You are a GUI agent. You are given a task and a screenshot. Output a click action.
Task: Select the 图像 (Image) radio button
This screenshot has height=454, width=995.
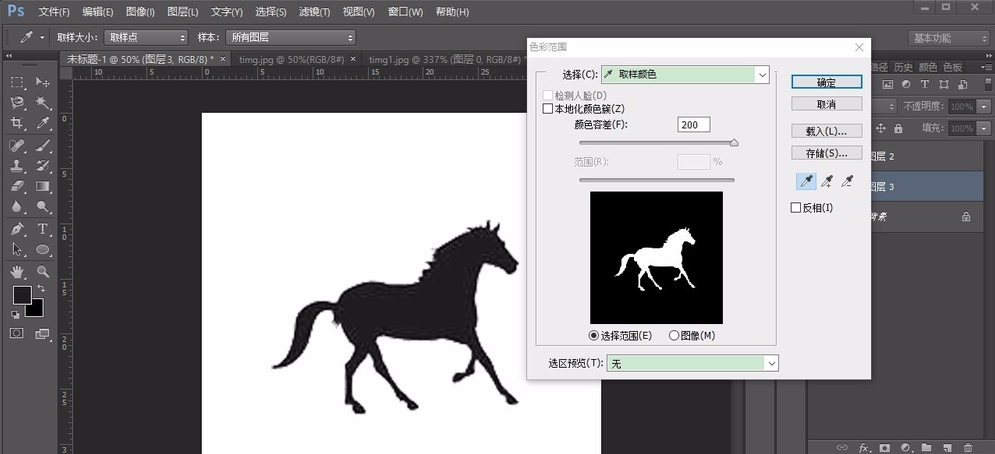[674, 336]
